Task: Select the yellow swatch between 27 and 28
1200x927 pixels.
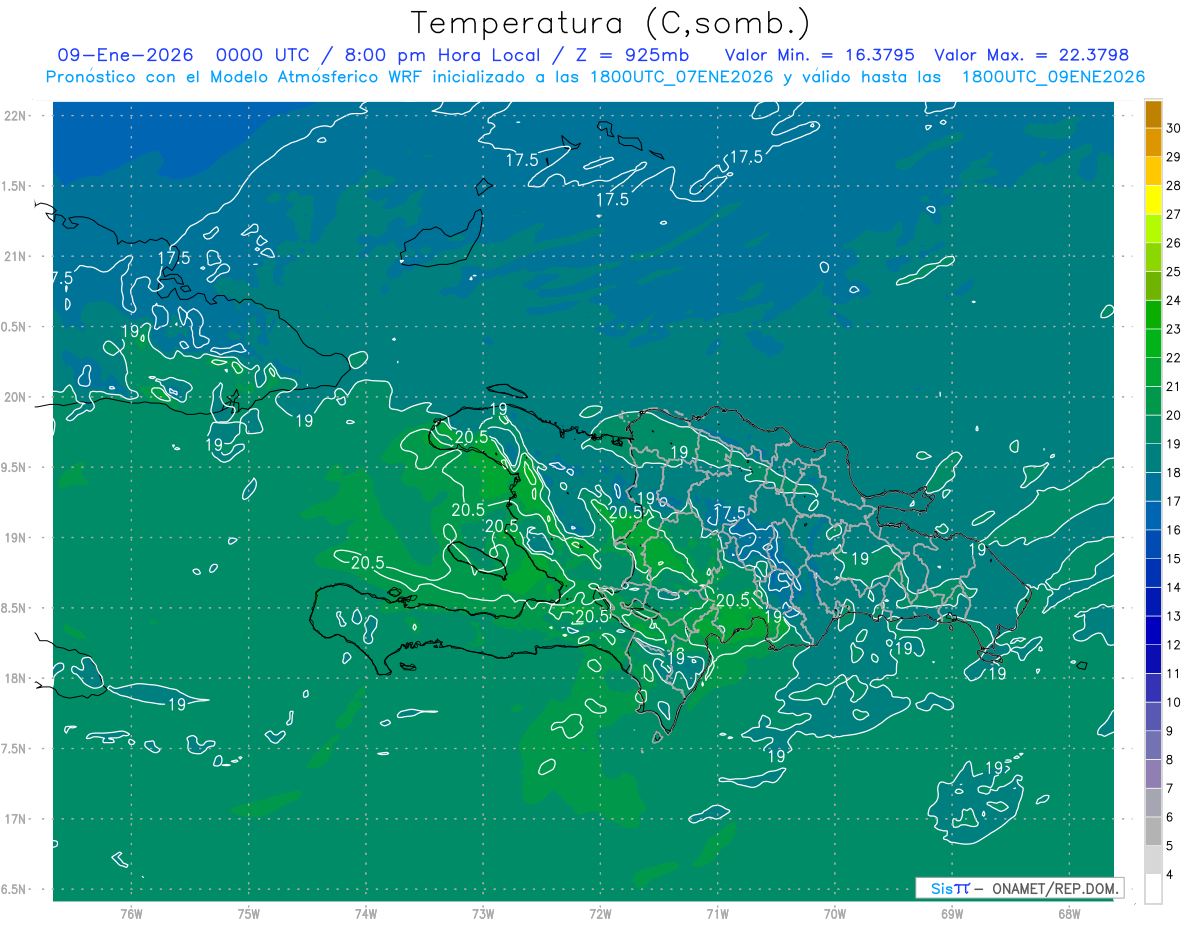Action: coord(1153,200)
